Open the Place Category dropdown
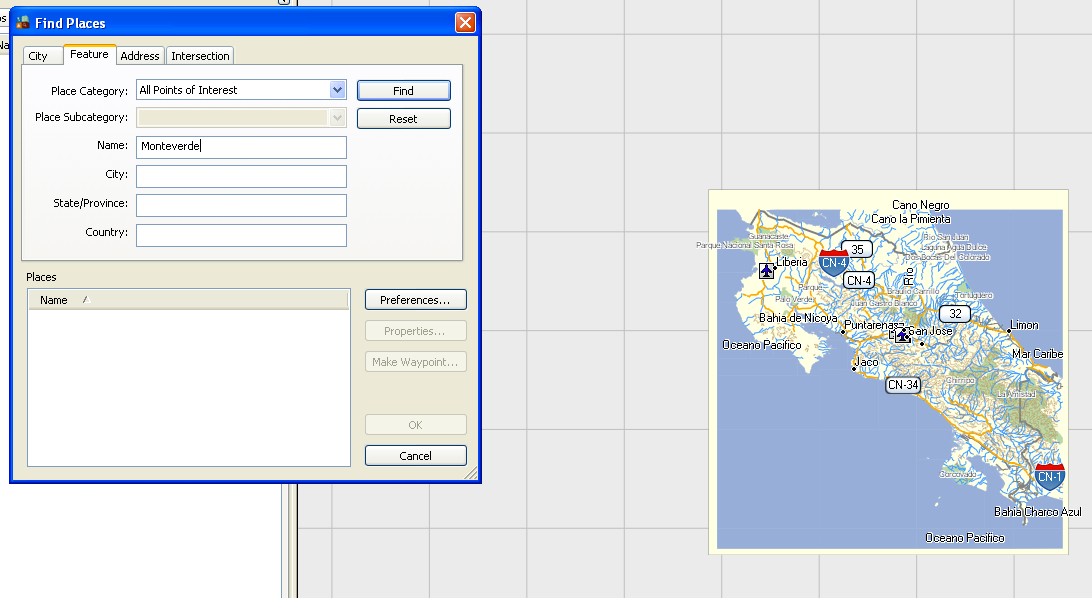 coord(337,89)
